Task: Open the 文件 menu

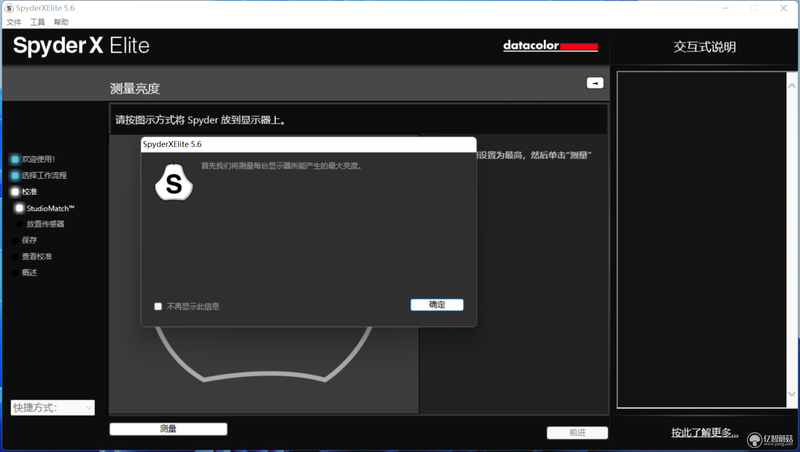Action: [x=14, y=22]
